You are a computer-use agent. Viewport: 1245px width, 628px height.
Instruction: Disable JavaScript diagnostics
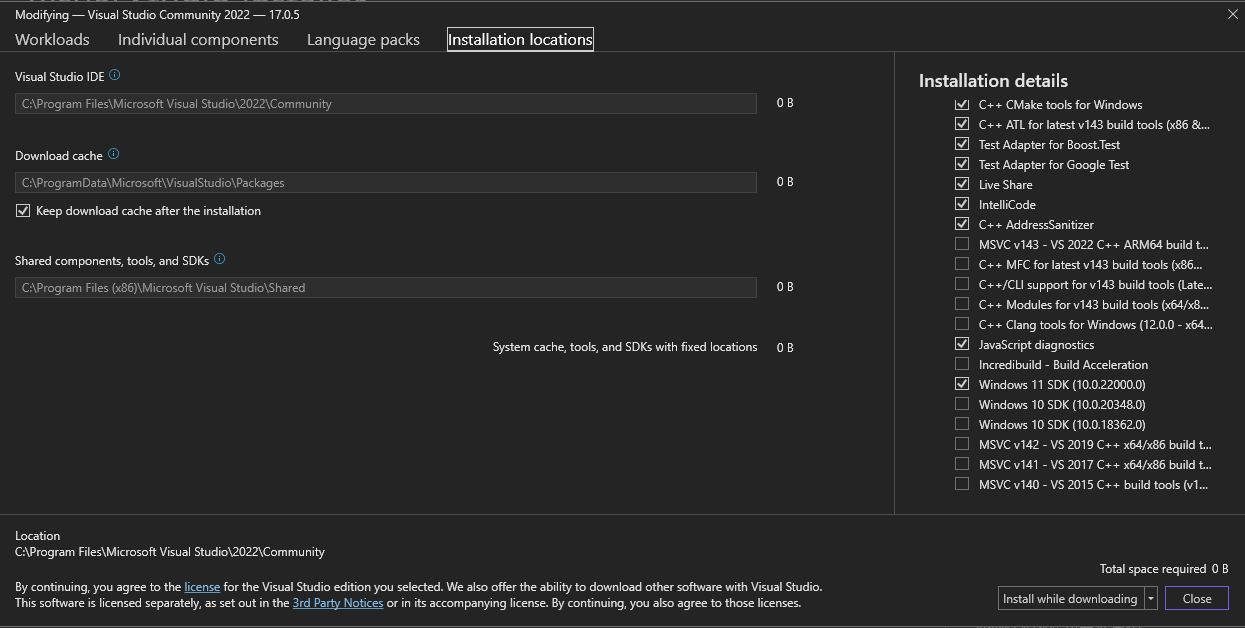coord(962,344)
